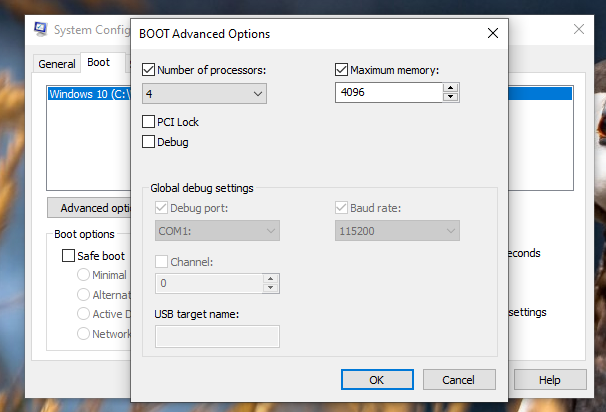Click the Maximum memory value field
This screenshot has height=412, width=606.
point(388,93)
